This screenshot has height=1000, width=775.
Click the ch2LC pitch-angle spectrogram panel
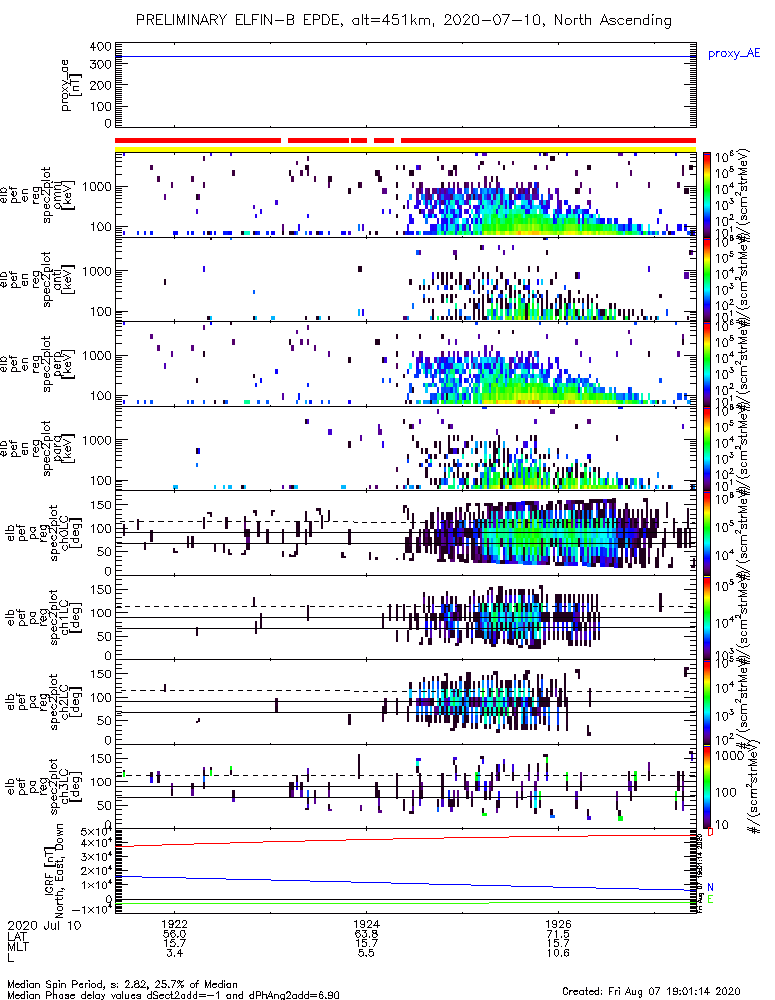(x=406, y=702)
